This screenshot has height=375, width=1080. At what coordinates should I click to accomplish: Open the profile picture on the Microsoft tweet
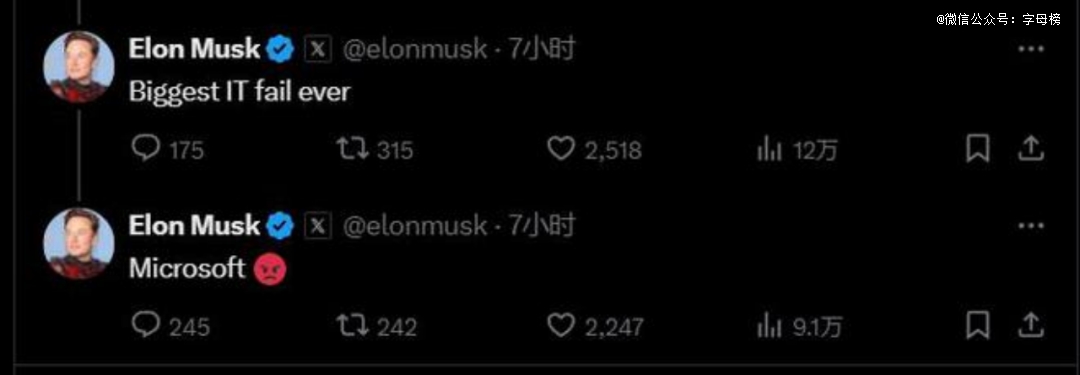[x=79, y=243]
